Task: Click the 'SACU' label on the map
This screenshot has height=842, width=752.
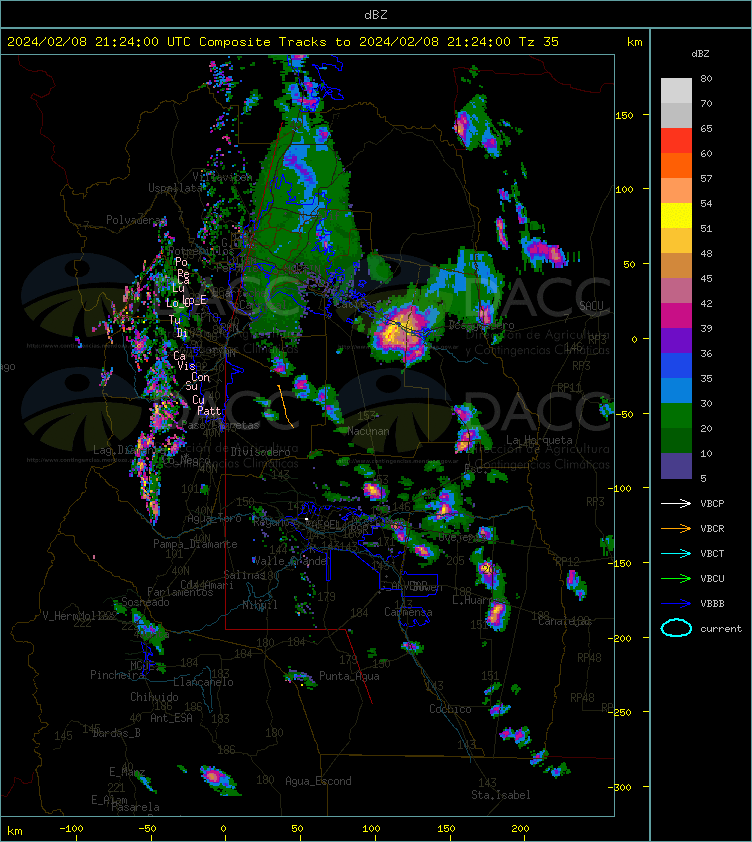Action: click(591, 306)
